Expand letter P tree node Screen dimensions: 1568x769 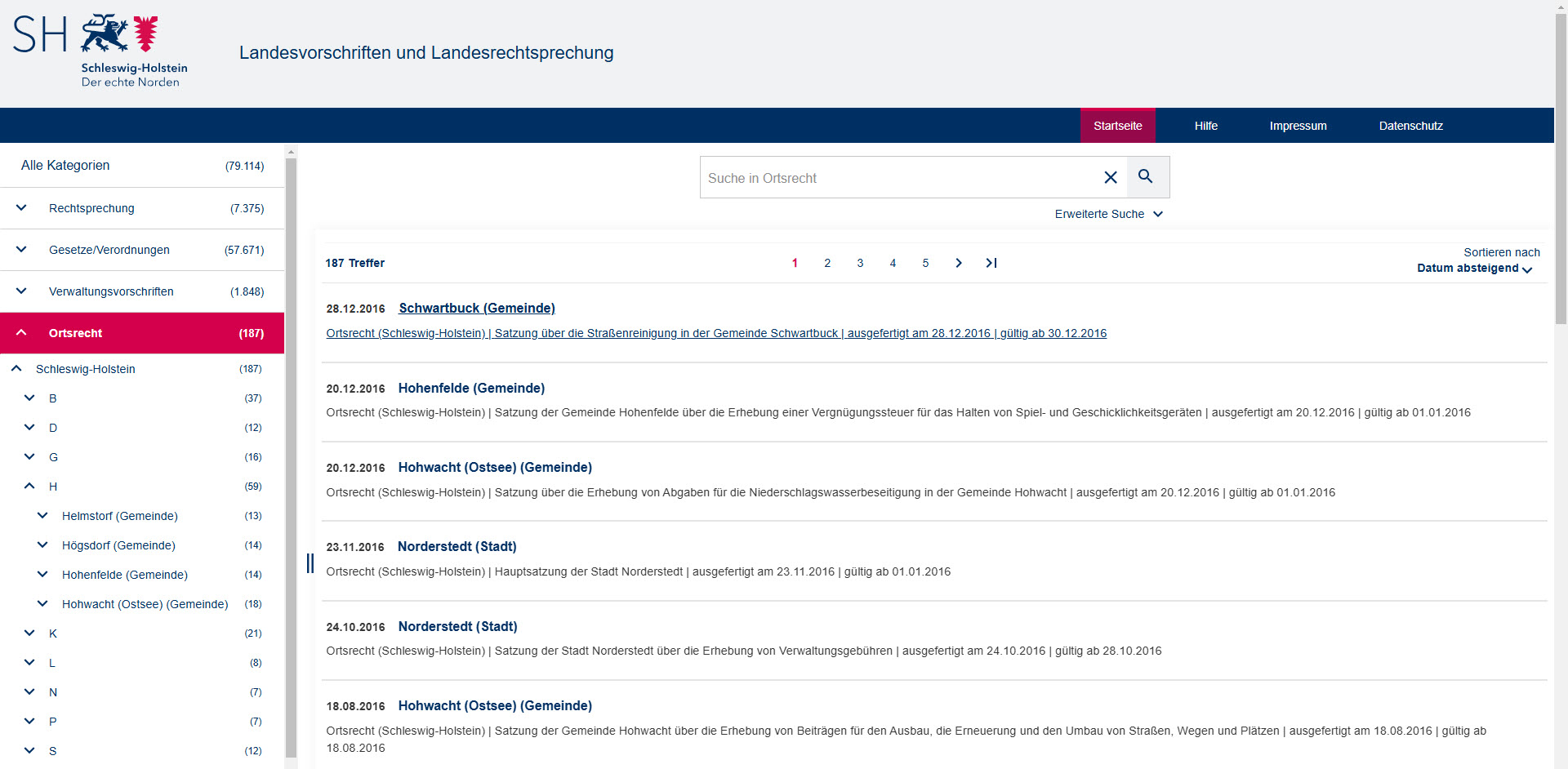[29, 722]
